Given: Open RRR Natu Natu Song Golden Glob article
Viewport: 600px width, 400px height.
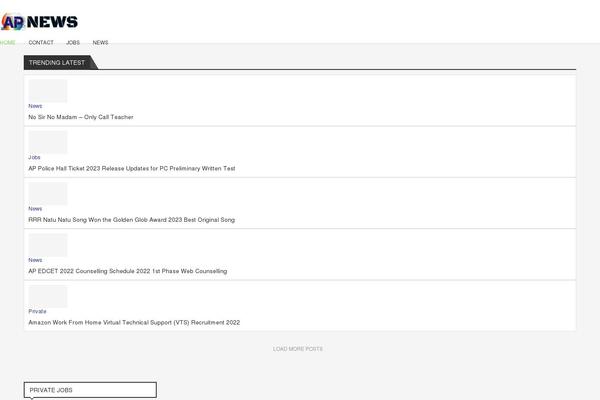Looking at the screenshot, I should 132,220.
